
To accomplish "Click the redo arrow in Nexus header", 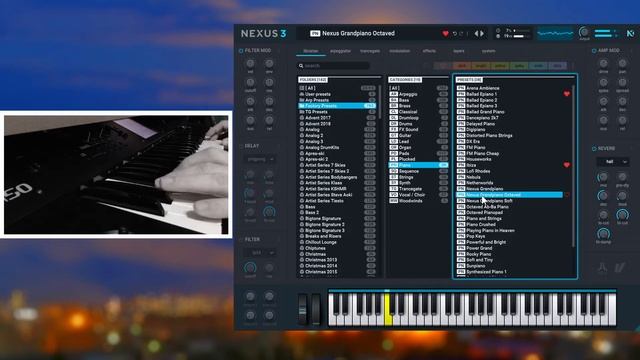I will (x=462, y=33).
